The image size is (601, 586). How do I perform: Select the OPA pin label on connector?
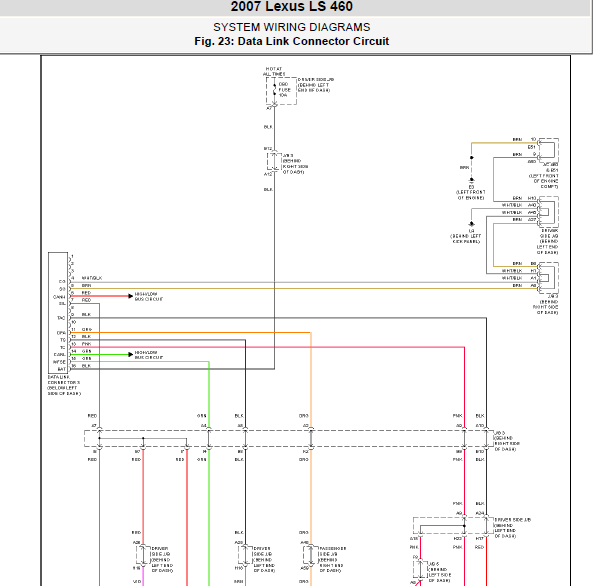click(61, 333)
